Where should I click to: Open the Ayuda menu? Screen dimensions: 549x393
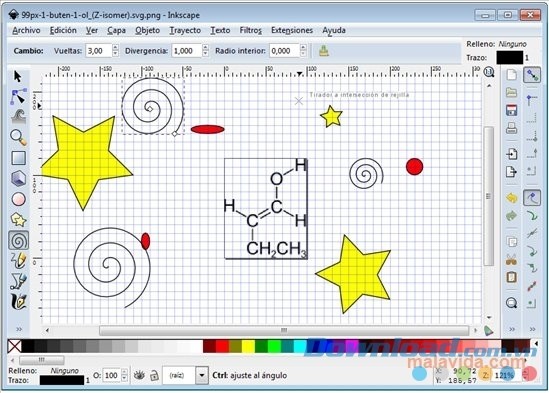[334, 30]
